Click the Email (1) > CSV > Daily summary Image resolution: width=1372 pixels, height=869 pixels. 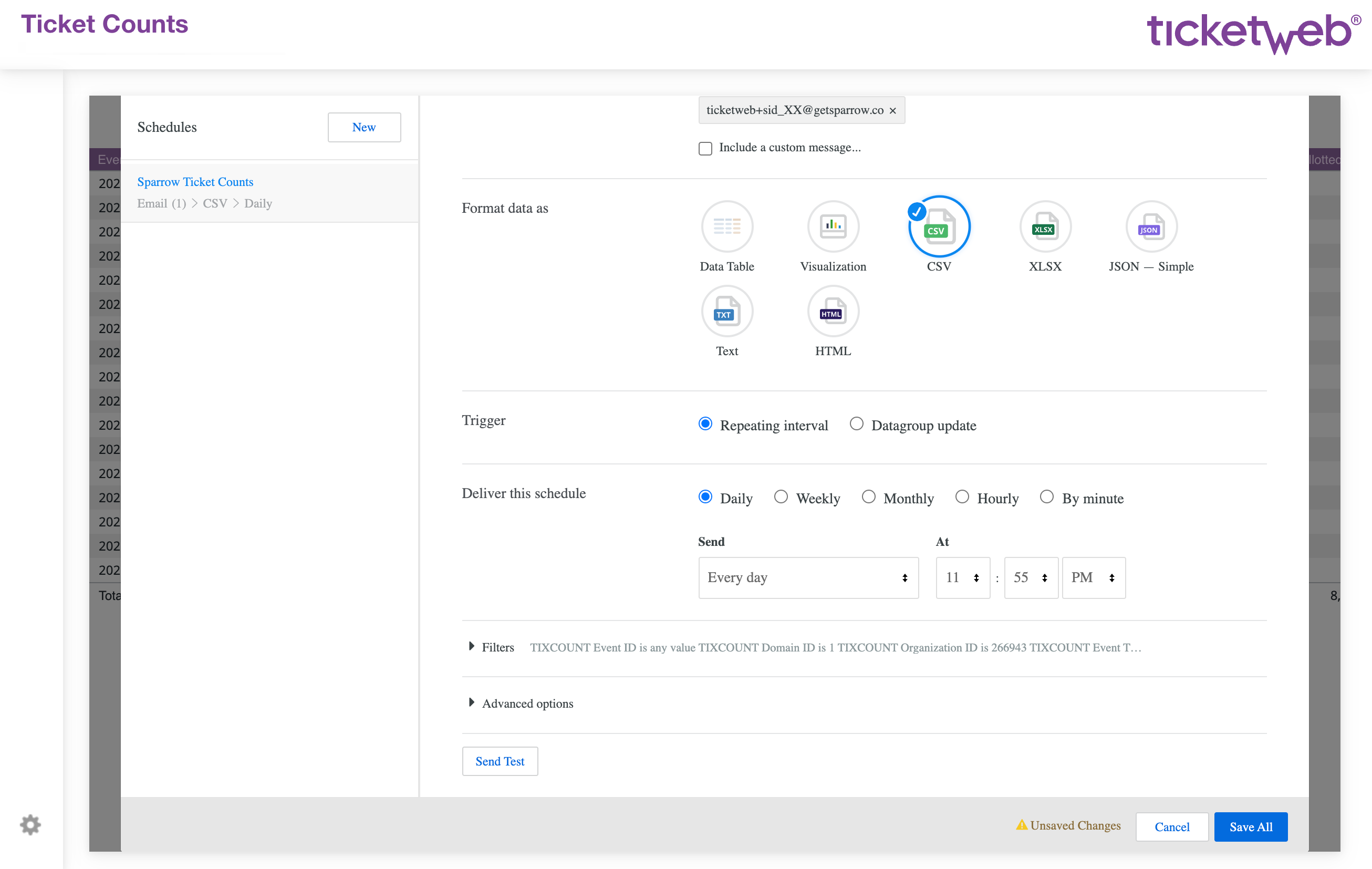(x=204, y=203)
